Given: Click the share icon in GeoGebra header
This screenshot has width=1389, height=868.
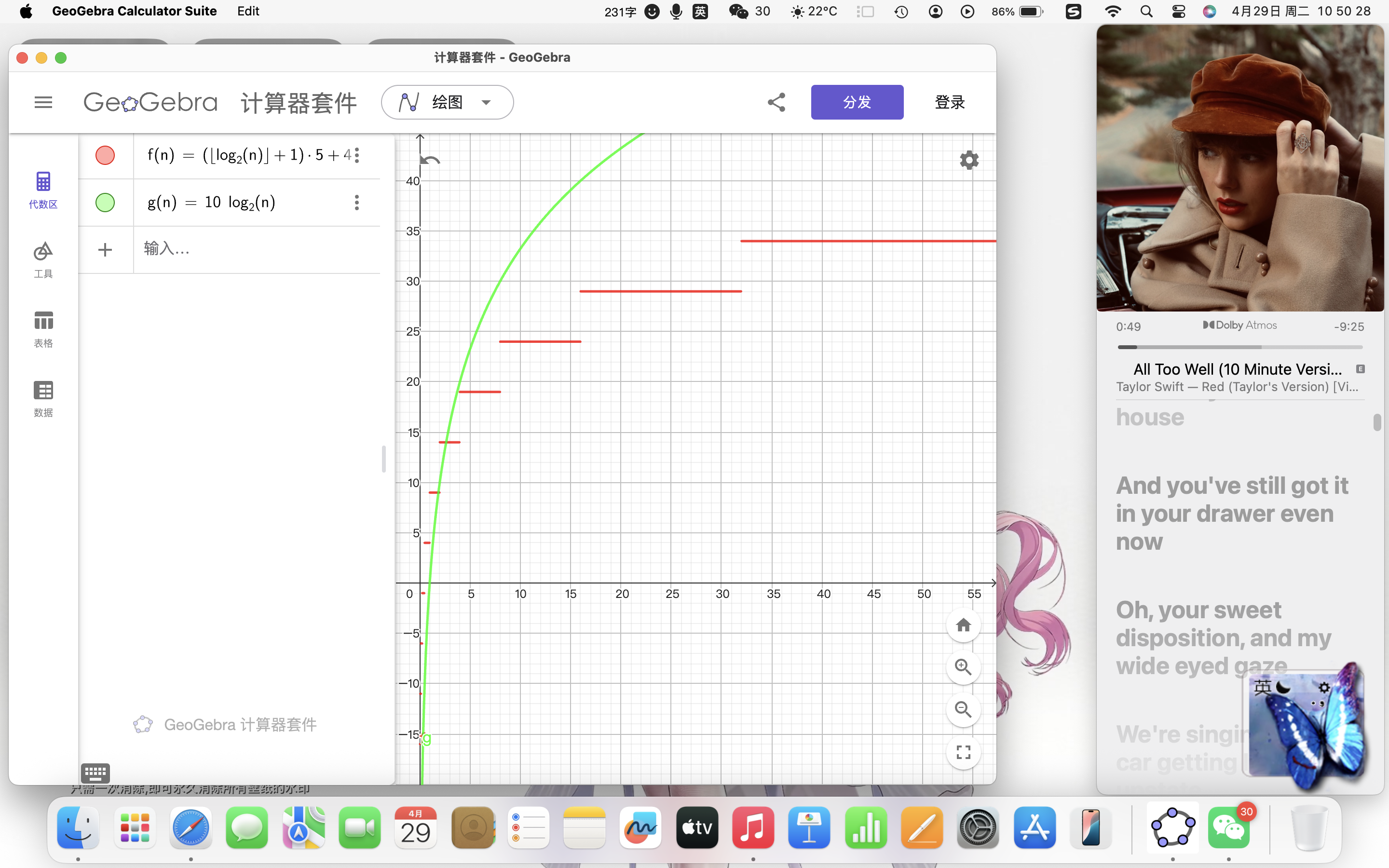Looking at the screenshot, I should pos(776,102).
